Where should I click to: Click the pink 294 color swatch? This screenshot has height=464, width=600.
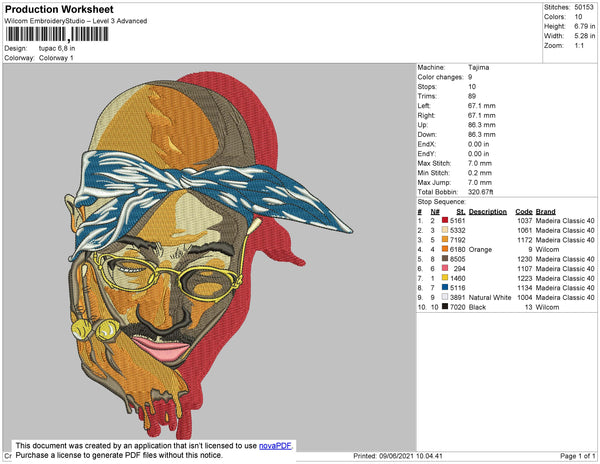[x=445, y=268]
